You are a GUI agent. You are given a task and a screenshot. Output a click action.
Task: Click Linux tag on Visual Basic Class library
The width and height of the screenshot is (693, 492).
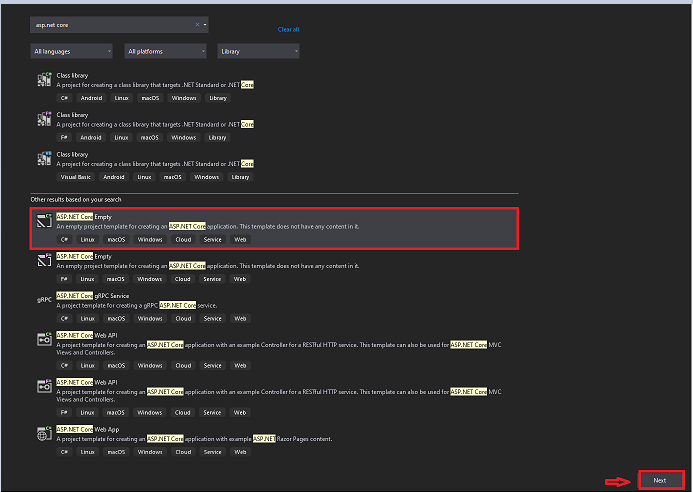[145, 177]
